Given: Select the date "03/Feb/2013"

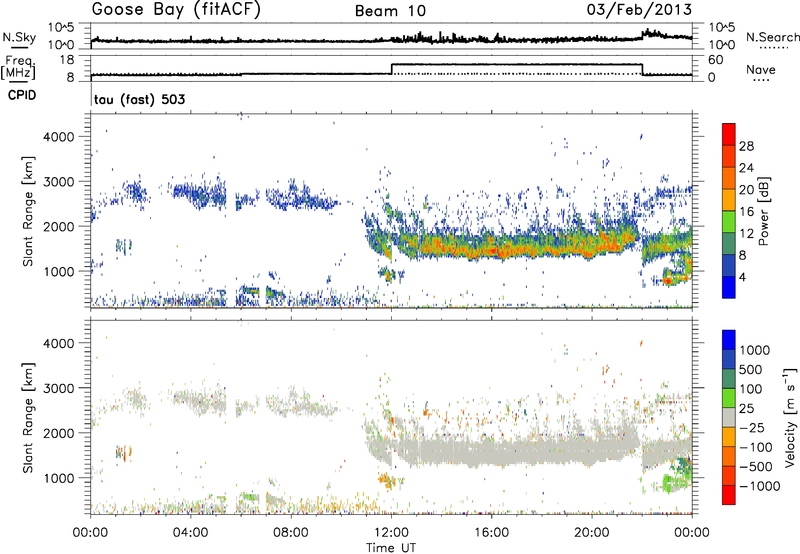Looking at the screenshot, I should 639,10.
